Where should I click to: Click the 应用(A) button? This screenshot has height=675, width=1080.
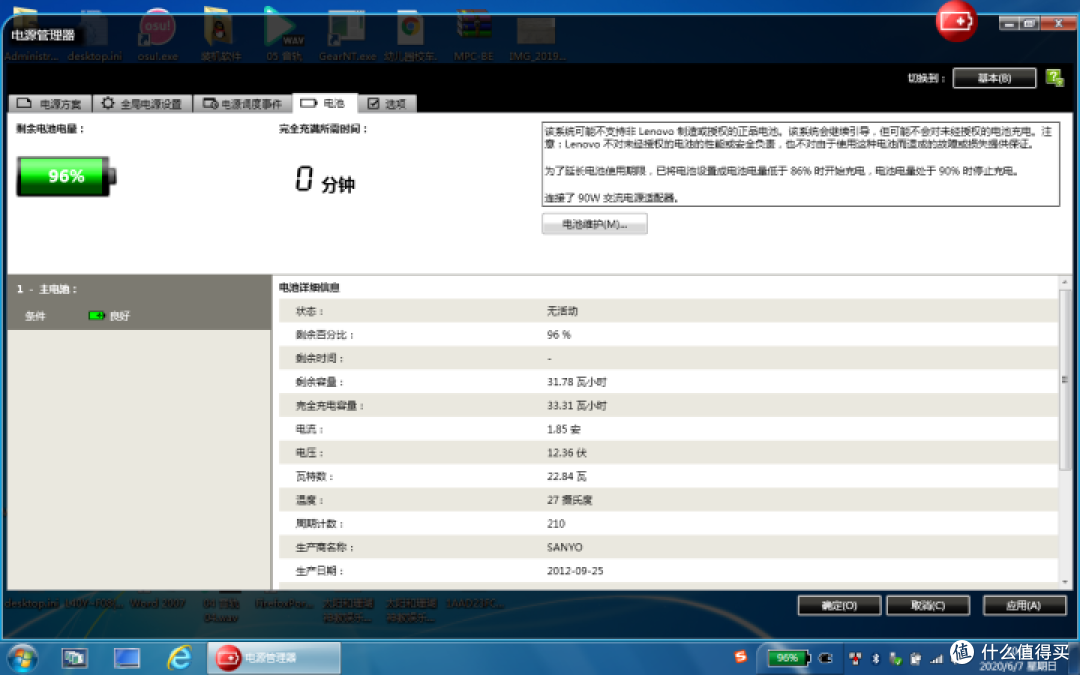[x=1024, y=605]
